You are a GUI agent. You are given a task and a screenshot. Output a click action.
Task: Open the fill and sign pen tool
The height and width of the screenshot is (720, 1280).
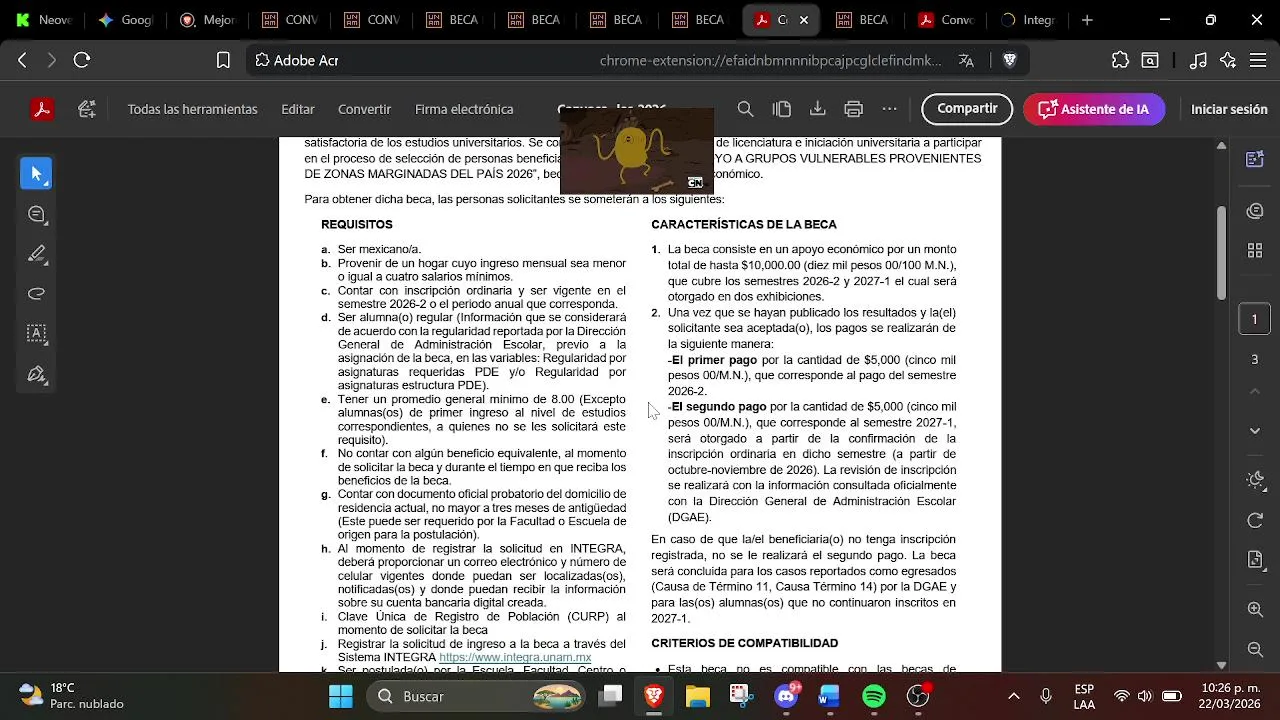[x=37, y=375]
